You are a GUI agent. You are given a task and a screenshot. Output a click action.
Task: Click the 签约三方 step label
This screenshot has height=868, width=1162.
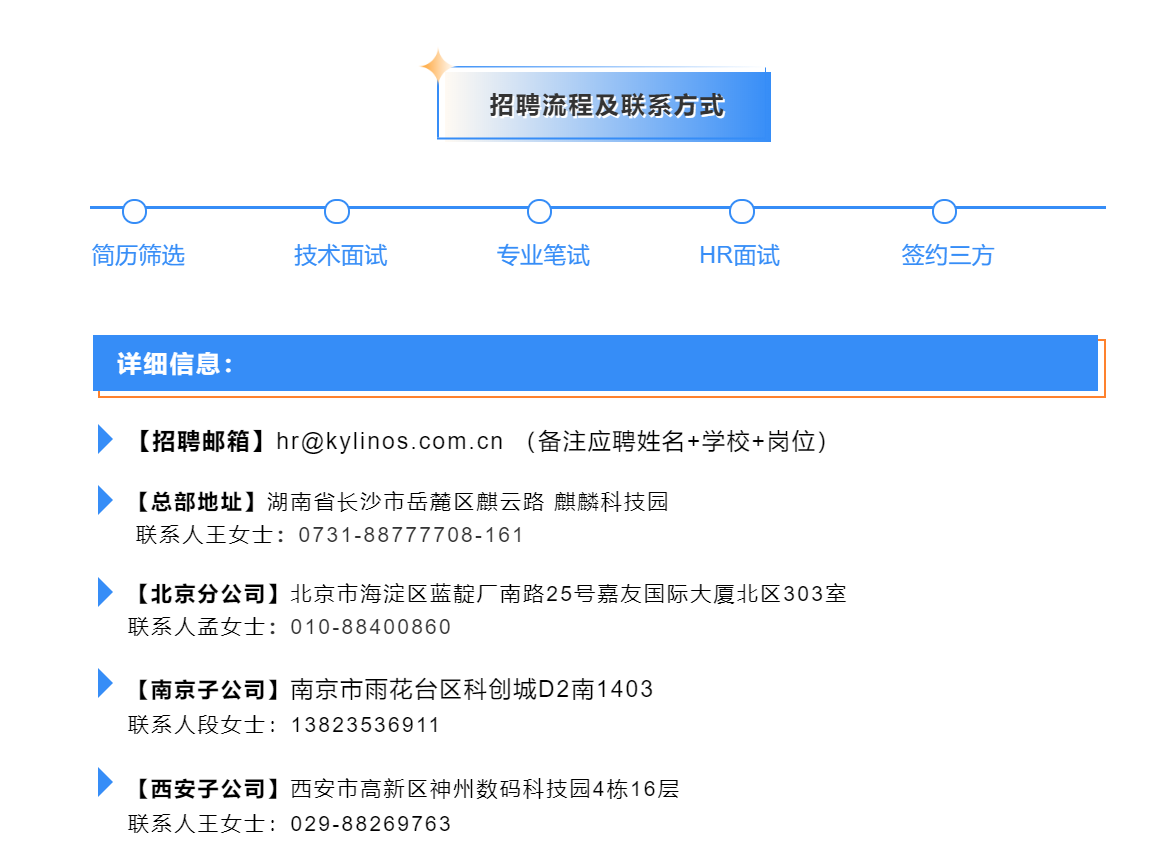[947, 256]
